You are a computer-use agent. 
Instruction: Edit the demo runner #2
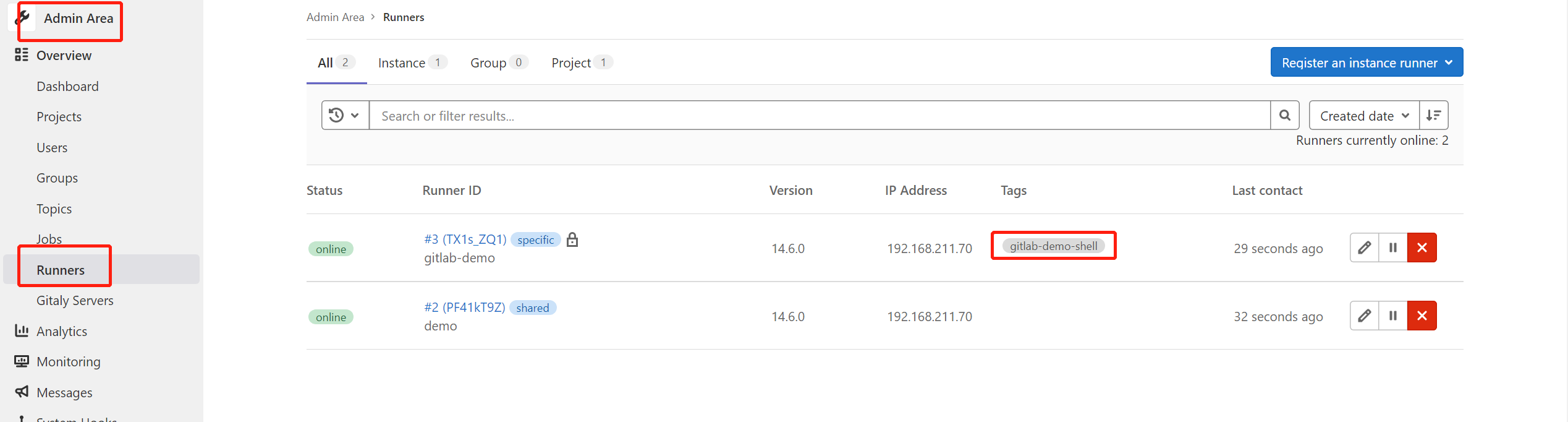1364,316
